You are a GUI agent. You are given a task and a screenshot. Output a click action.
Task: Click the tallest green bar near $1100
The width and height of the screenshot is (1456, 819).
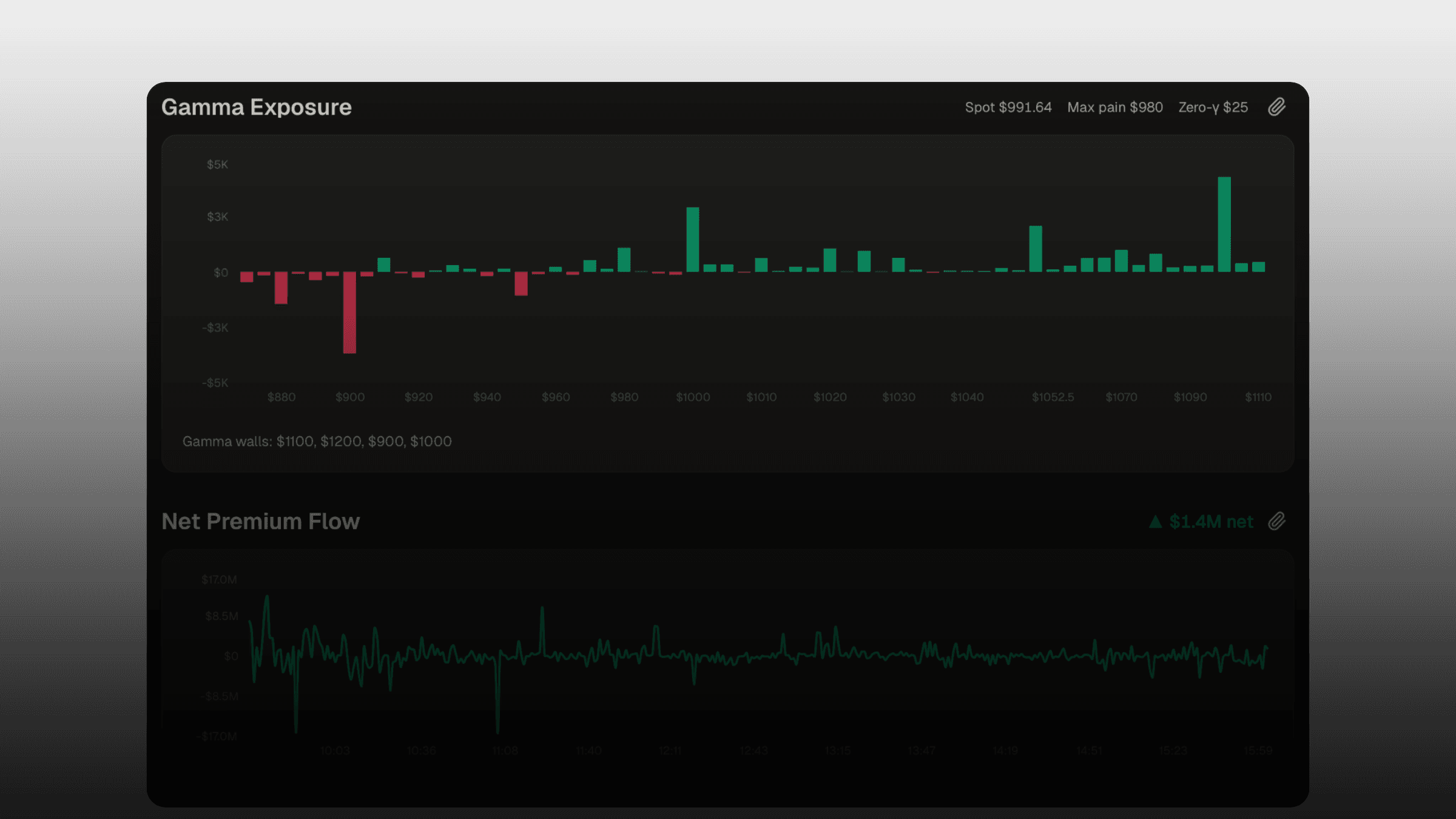(1224, 224)
